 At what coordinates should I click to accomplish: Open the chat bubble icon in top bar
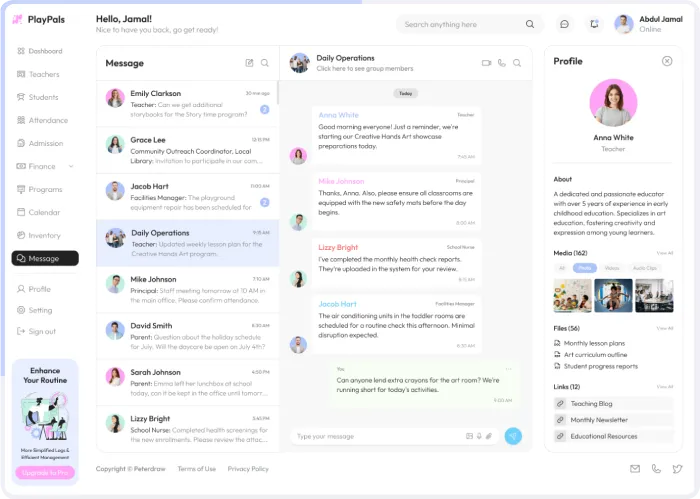click(x=564, y=24)
